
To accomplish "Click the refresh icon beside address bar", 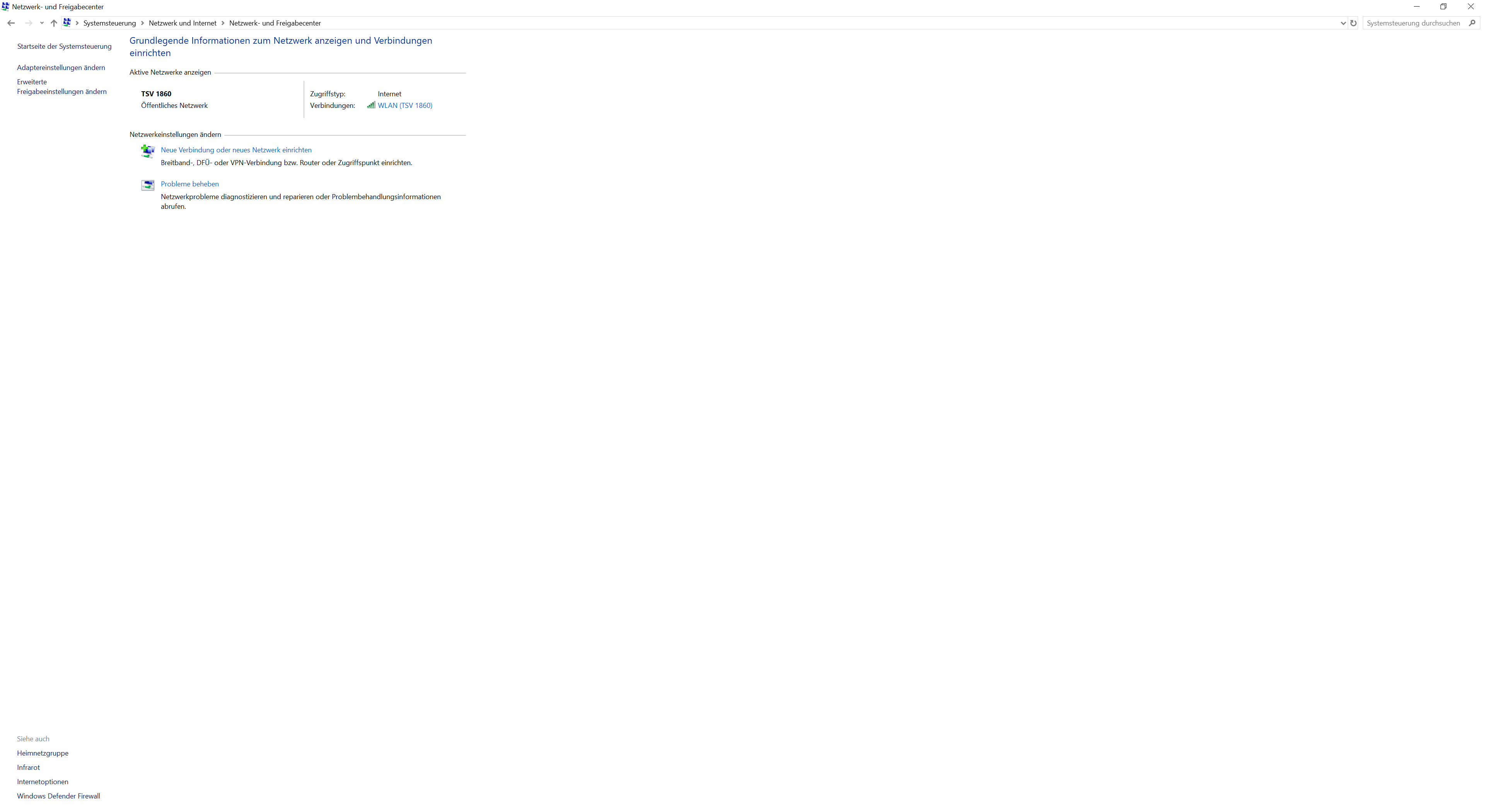I will (1353, 23).
